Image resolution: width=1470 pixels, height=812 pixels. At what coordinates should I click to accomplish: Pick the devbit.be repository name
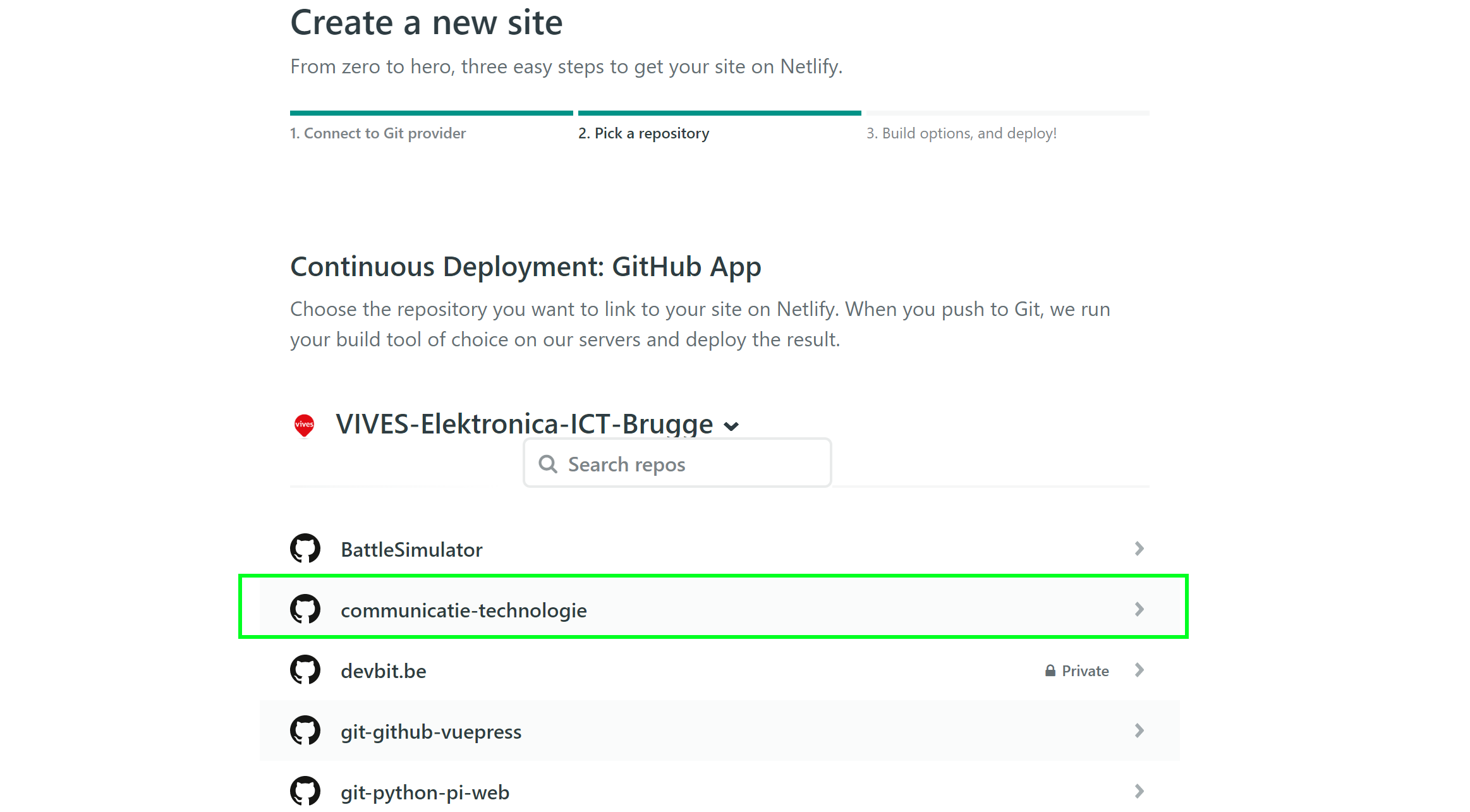coord(384,671)
